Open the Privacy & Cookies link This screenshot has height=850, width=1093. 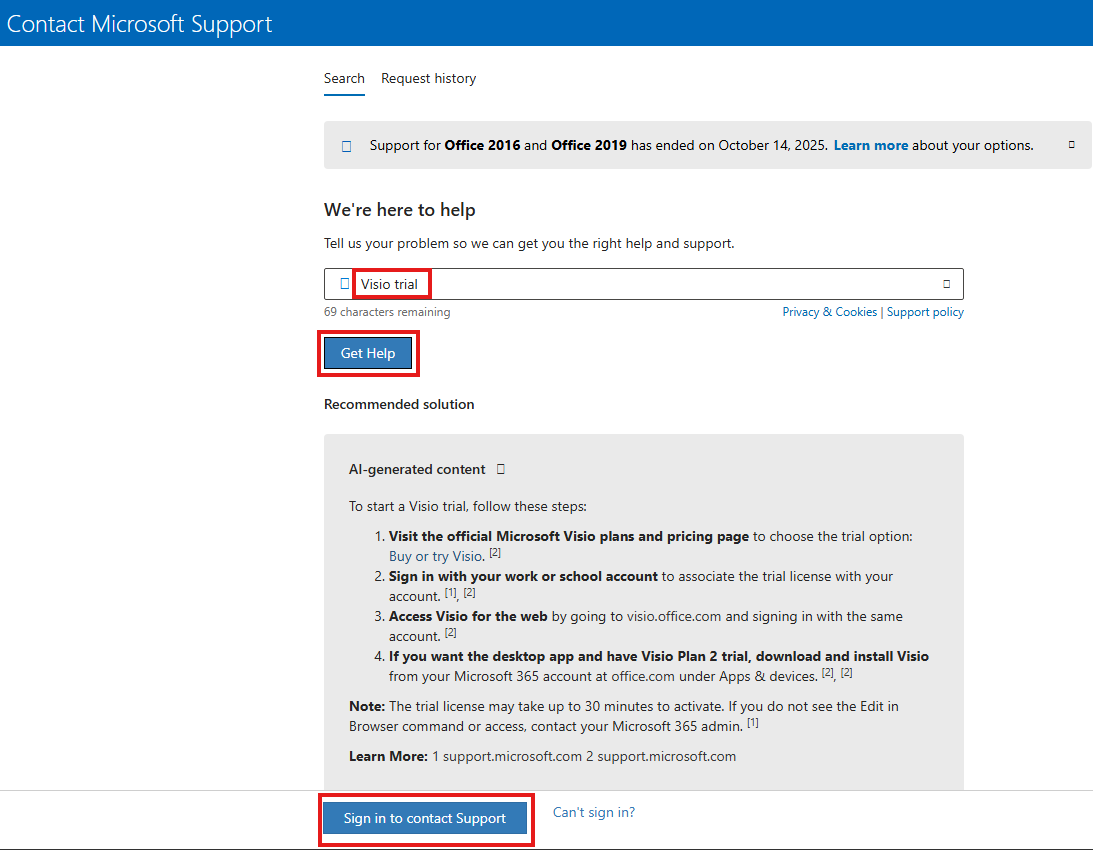[830, 312]
